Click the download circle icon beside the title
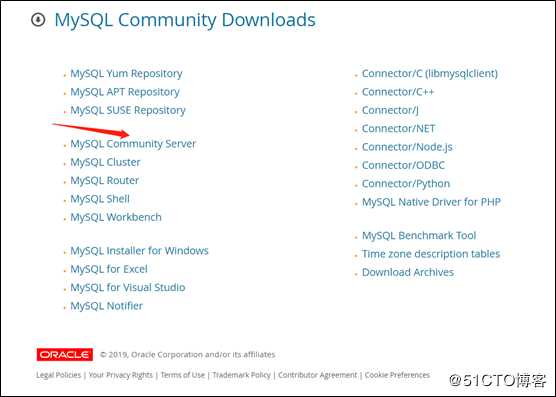The height and width of the screenshot is (397, 556). click(x=38, y=19)
